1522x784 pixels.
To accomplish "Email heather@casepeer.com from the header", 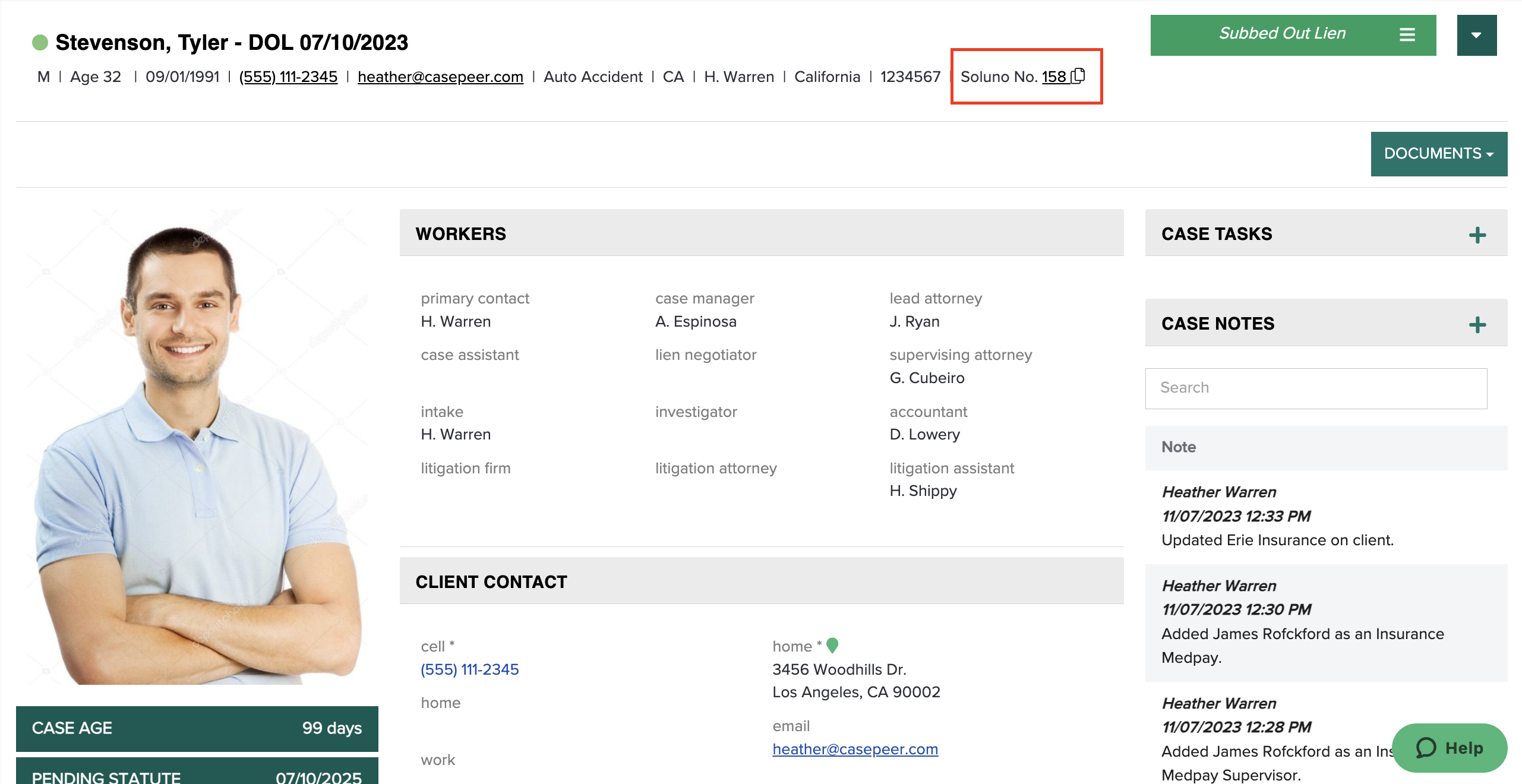I will (x=440, y=76).
